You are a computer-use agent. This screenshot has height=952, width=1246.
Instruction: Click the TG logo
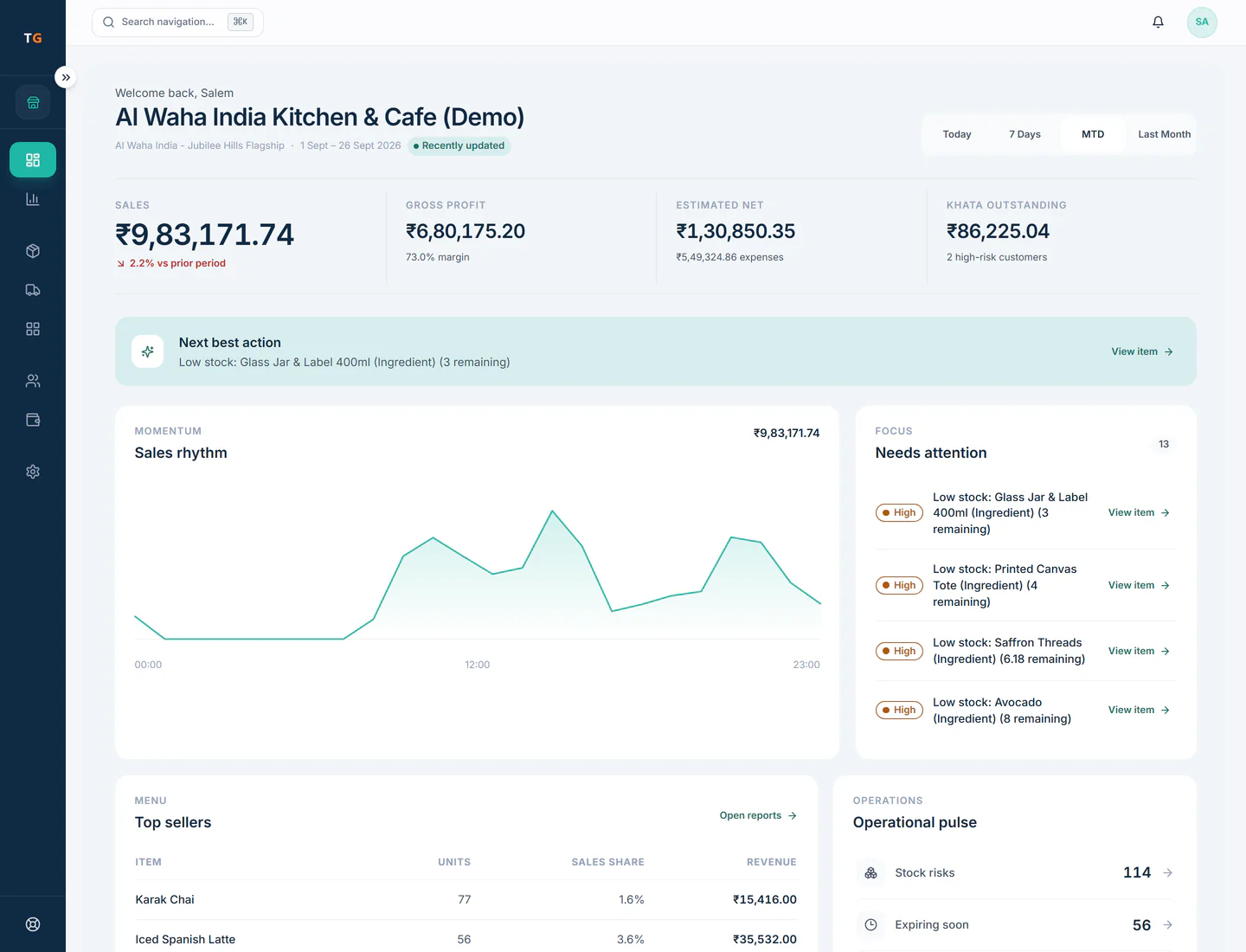click(x=33, y=38)
